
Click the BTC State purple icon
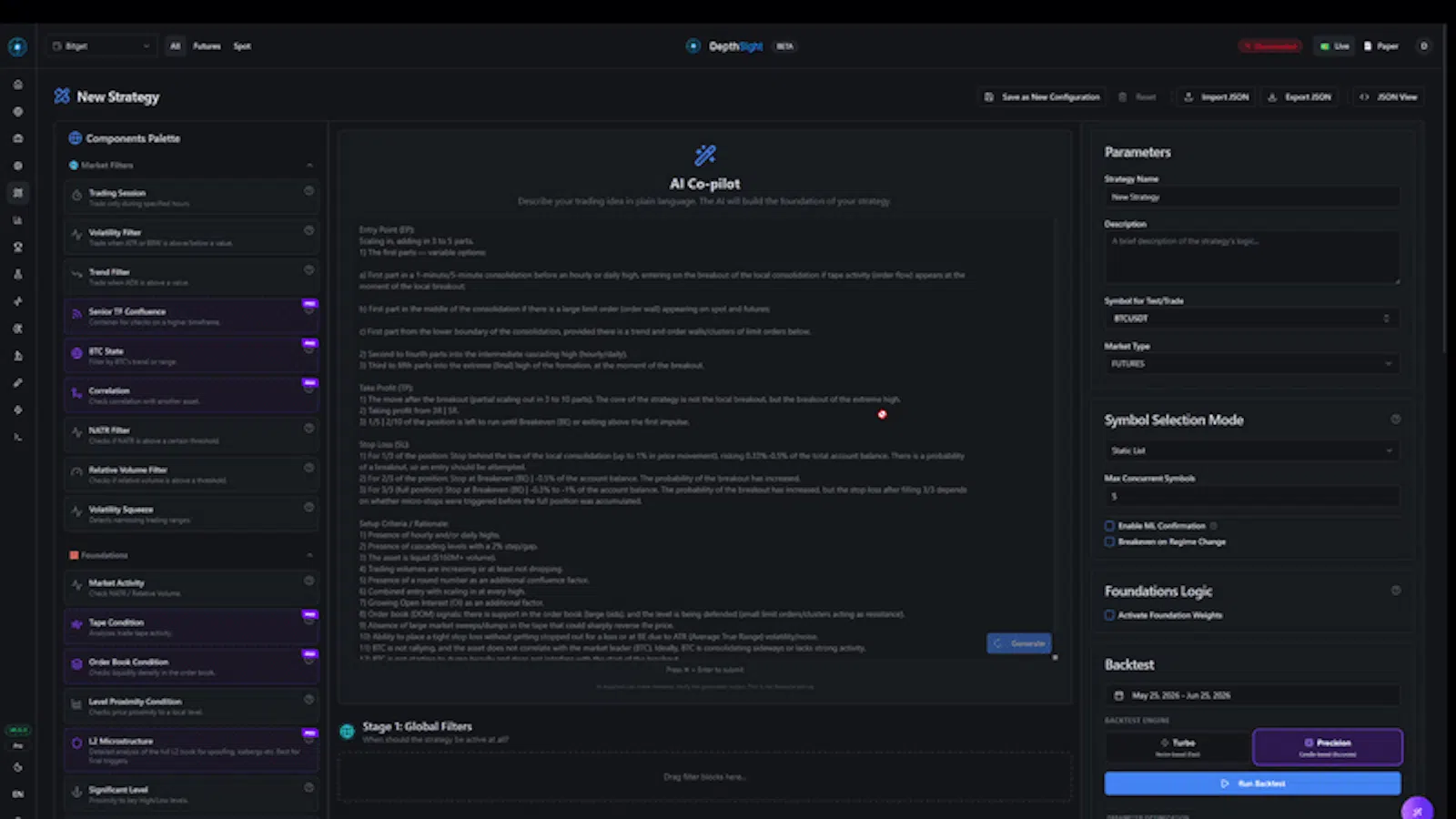[76, 354]
